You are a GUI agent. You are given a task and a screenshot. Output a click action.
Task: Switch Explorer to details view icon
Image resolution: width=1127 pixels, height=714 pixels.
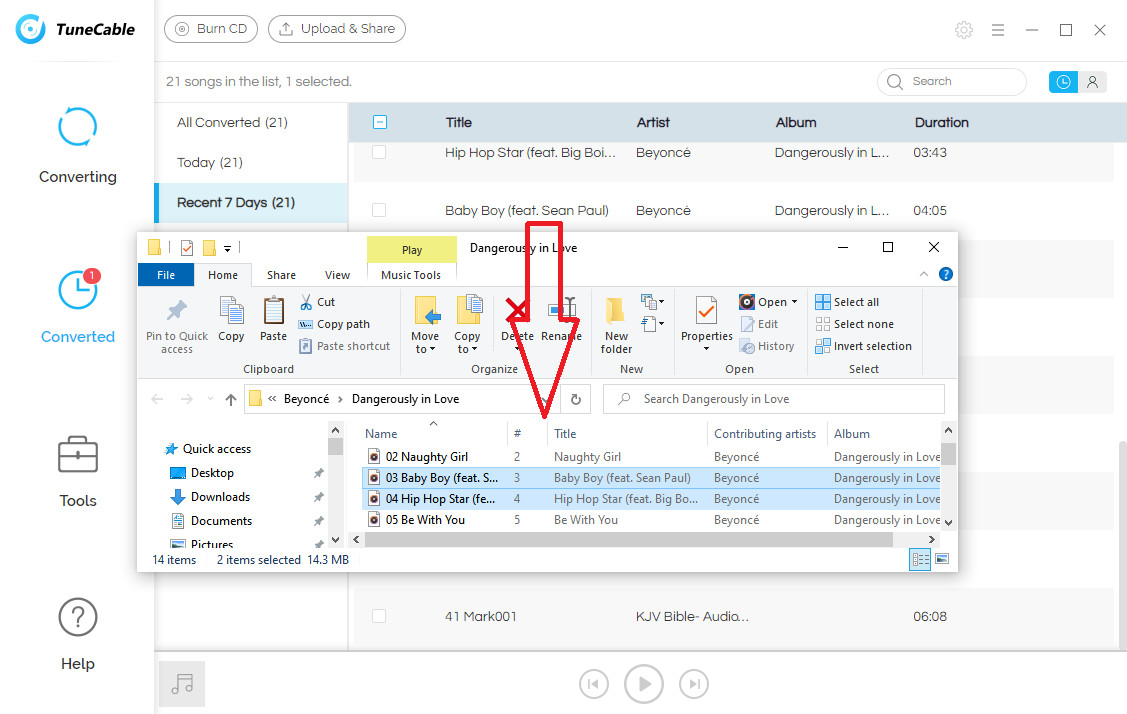920,559
